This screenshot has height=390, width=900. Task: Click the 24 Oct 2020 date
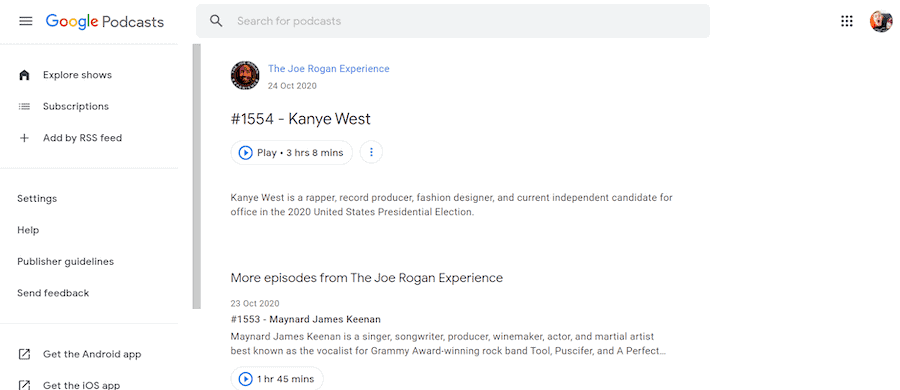292,86
